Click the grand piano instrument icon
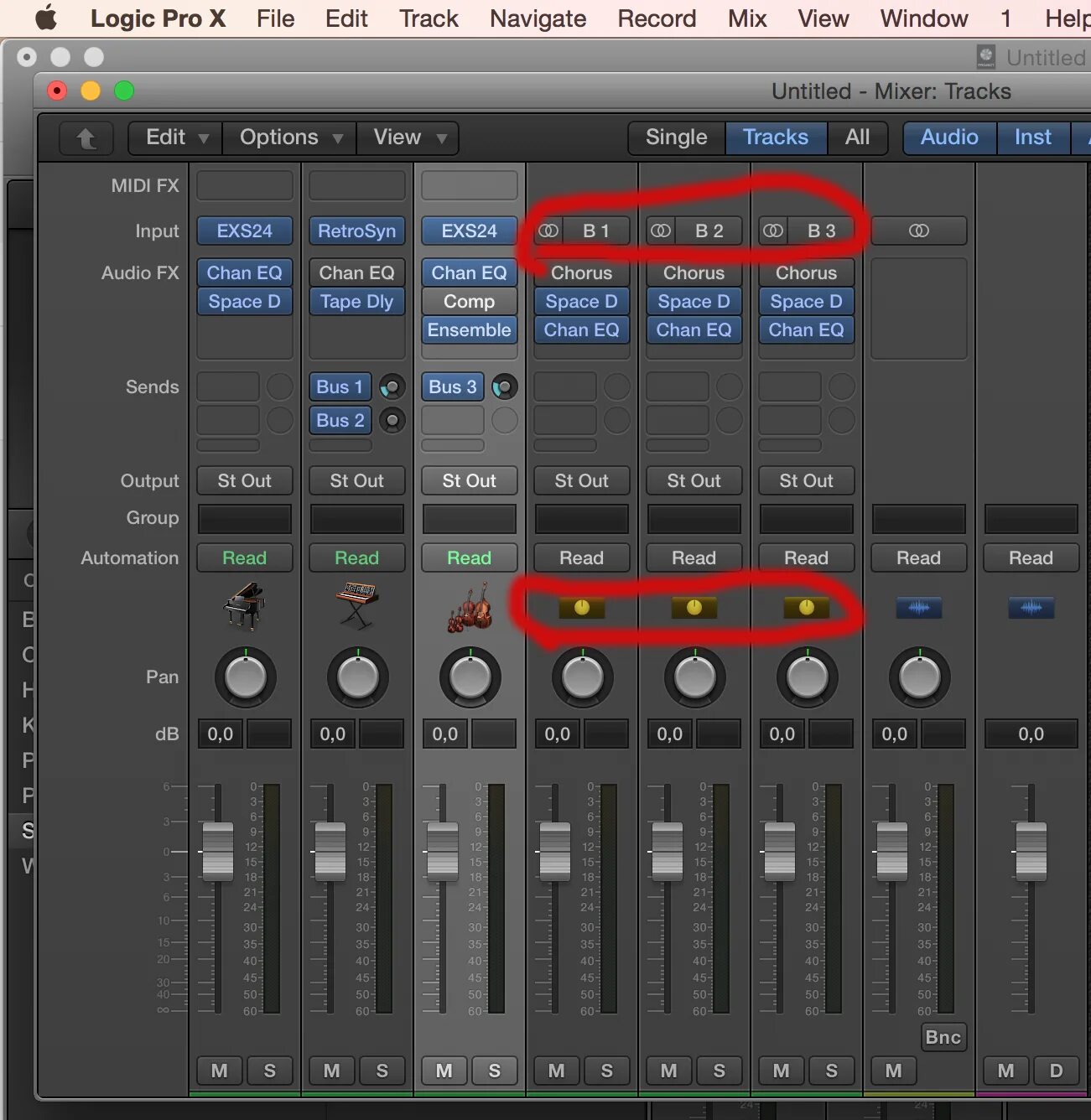Image resolution: width=1091 pixels, height=1120 pixels. 245,606
